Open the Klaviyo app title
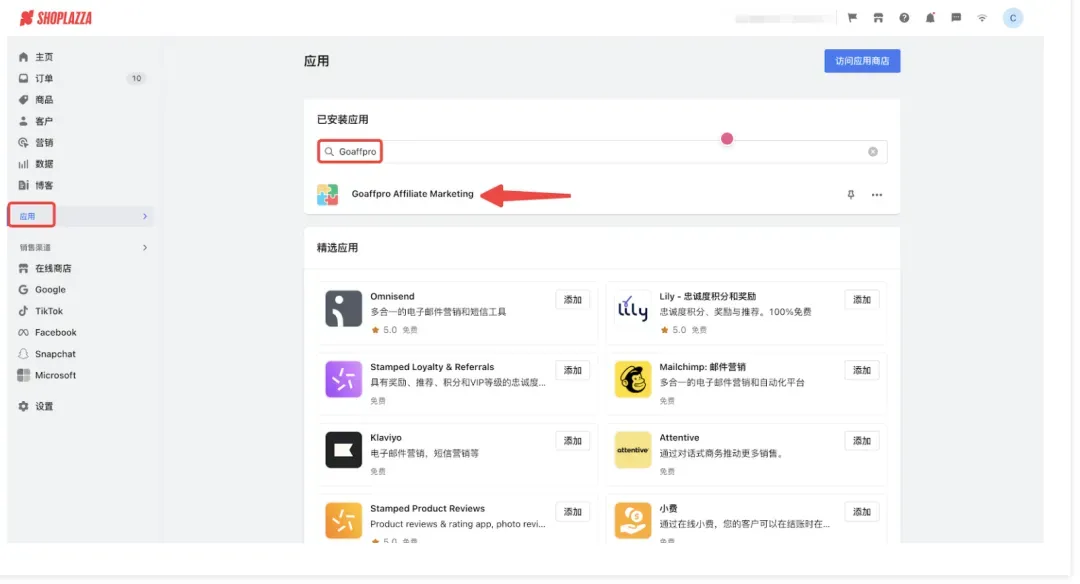Screen dimensions: 1080x584 coord(386,437)
